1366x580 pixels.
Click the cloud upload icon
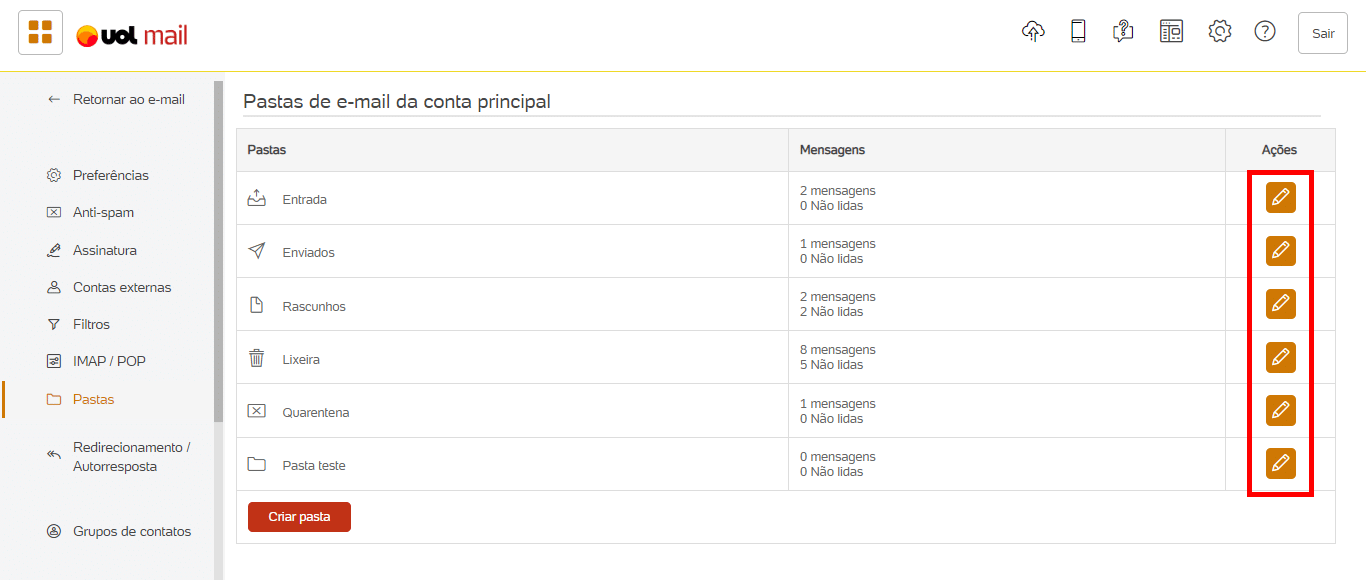1033,31
